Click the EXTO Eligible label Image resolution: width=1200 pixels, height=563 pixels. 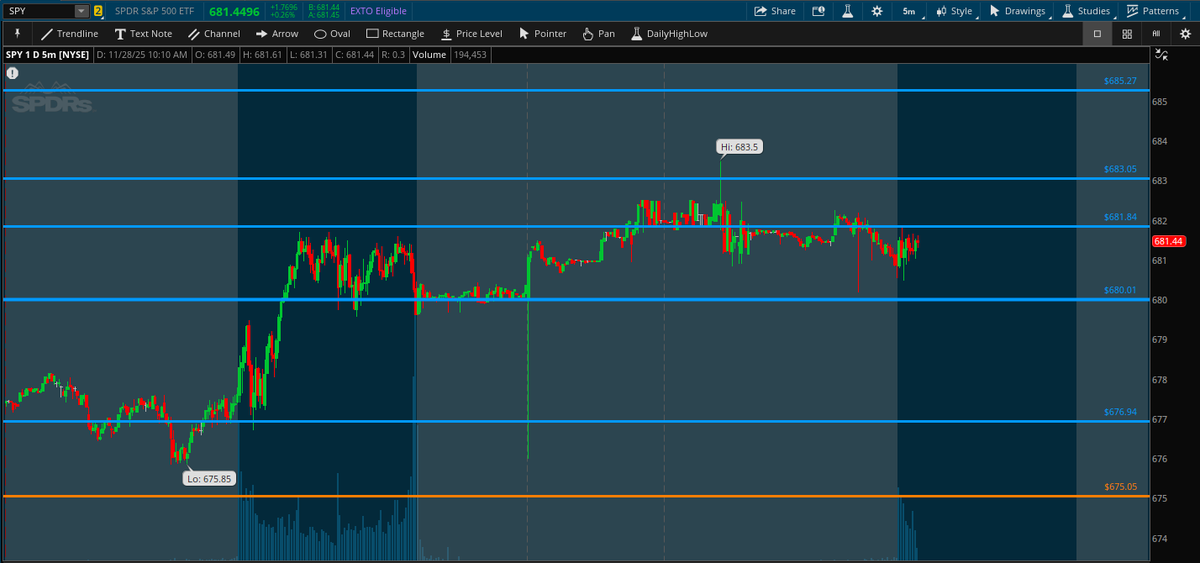[x=378, y=11]
